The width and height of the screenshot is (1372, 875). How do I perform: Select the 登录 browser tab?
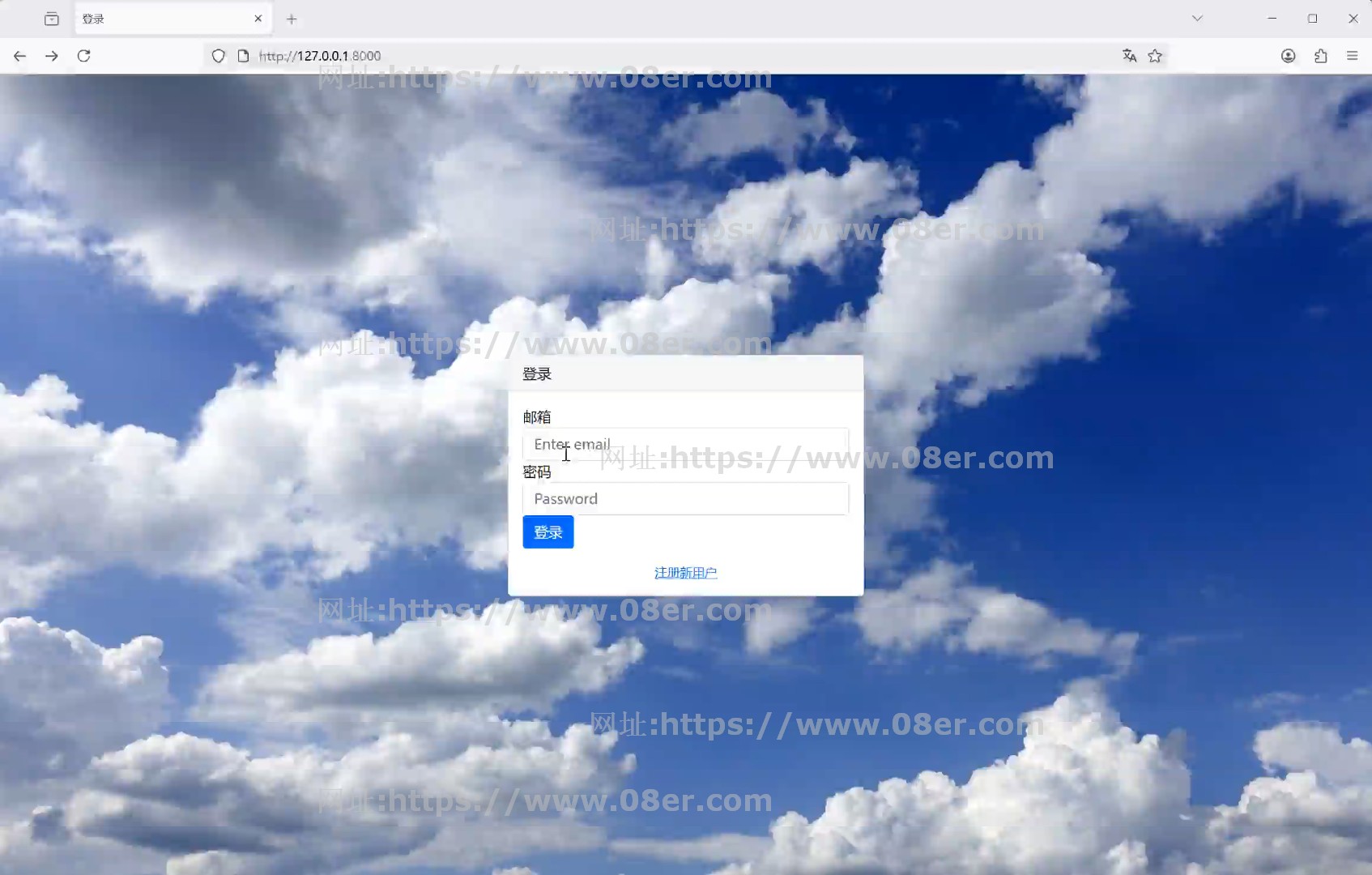[162, 19]
